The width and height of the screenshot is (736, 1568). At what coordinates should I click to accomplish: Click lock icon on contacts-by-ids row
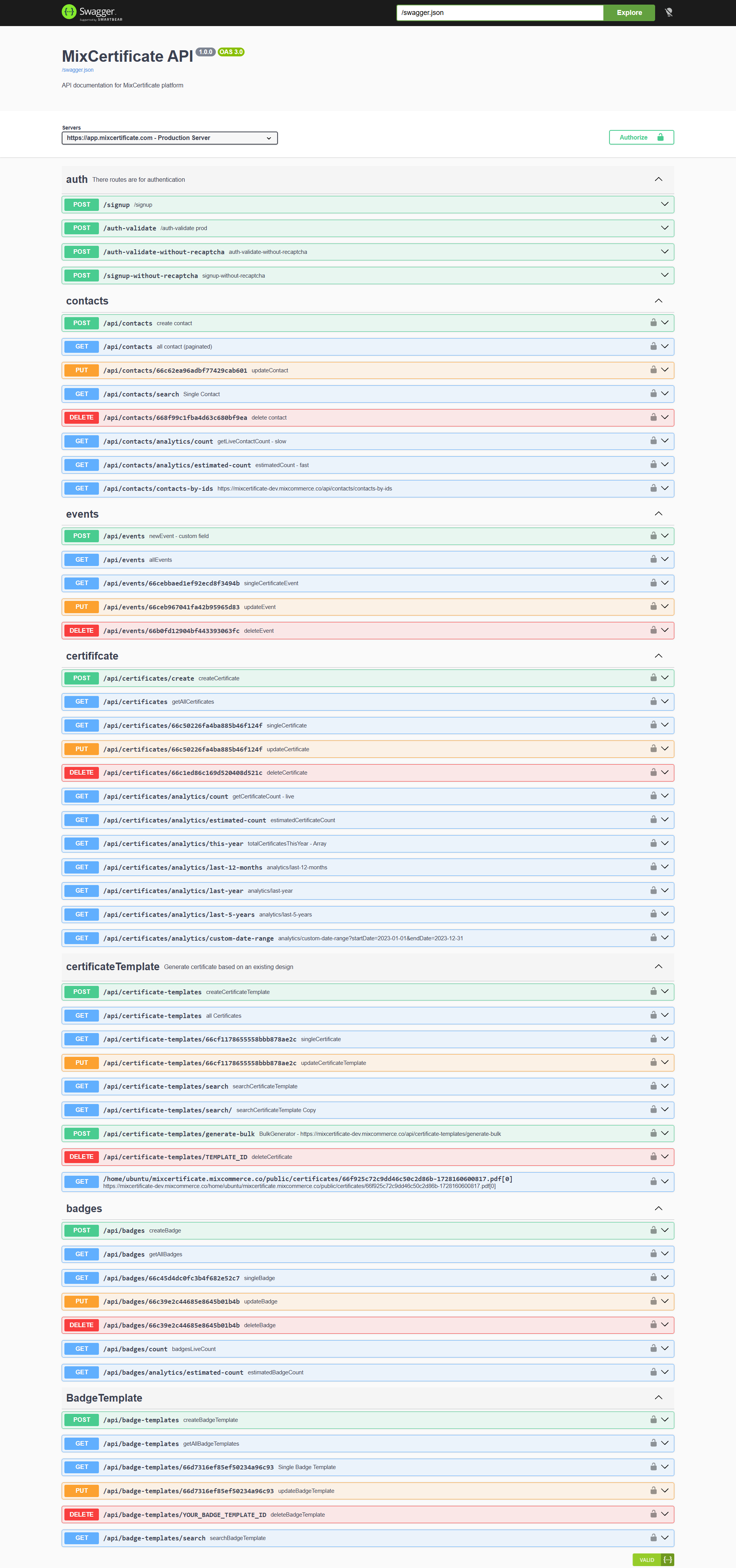(x=653, y=488)
